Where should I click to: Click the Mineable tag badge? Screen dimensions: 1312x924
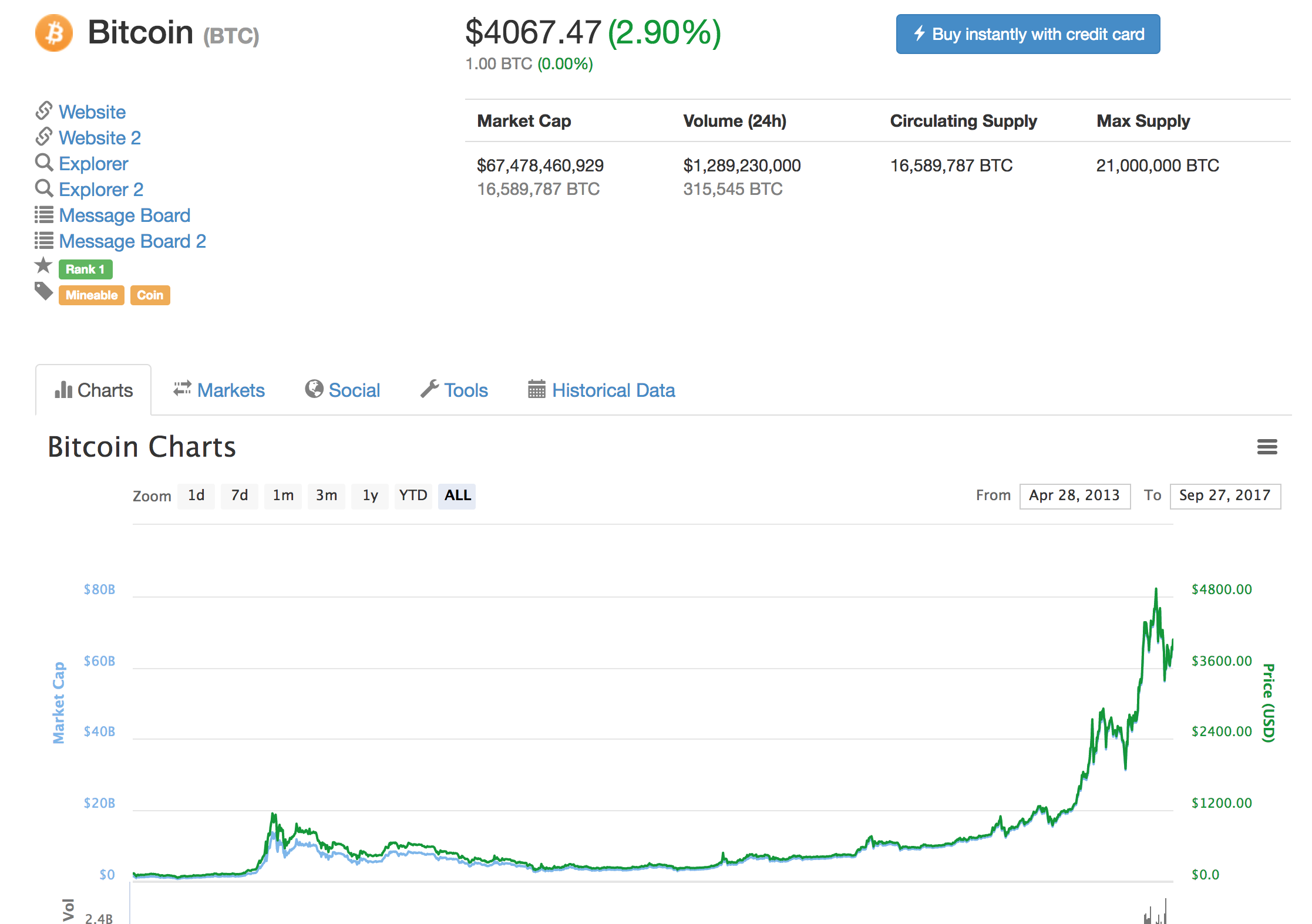pyautogui.click(x=92, y=295)
